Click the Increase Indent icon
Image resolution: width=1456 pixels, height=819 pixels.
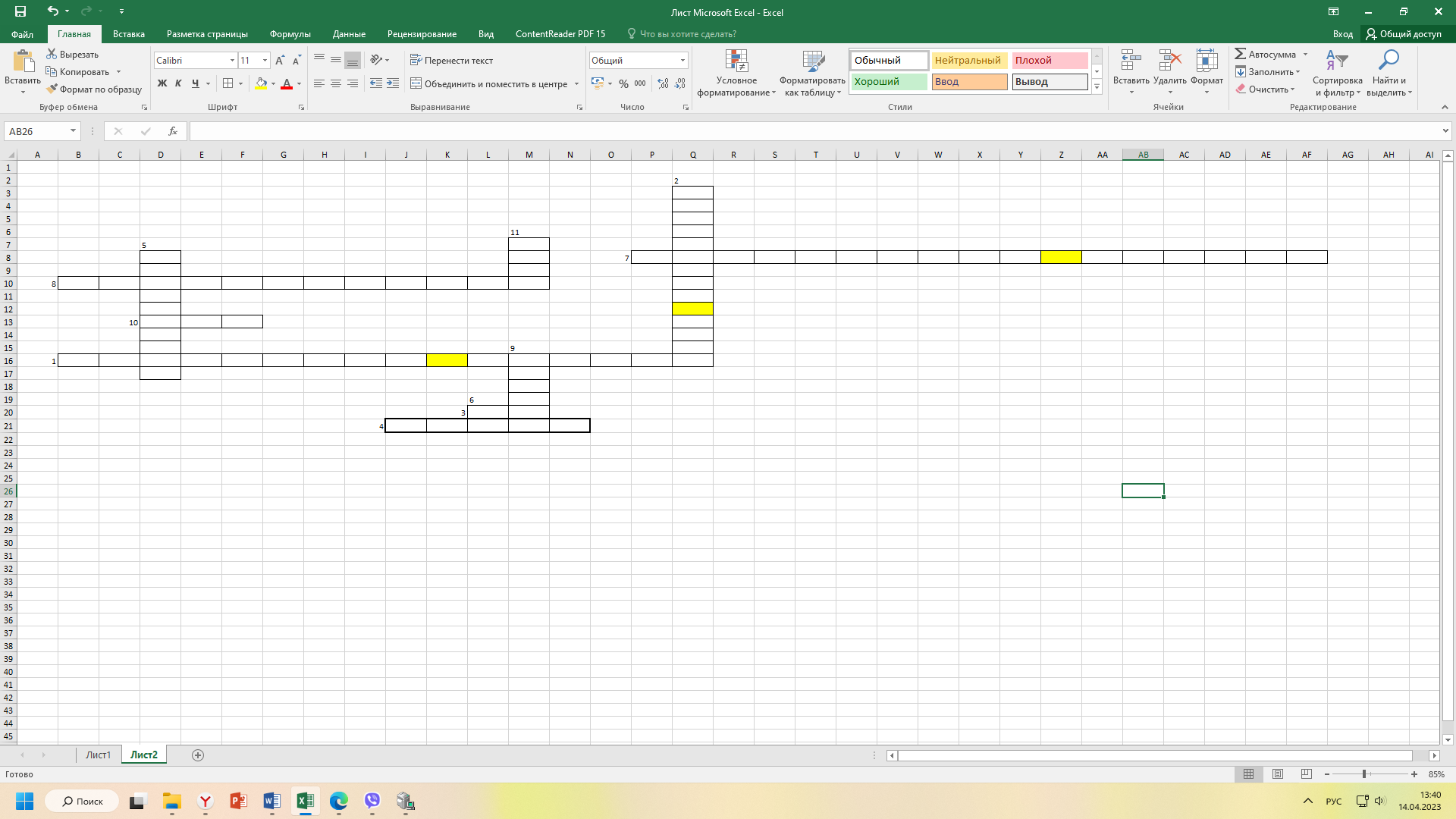(393, 83)
